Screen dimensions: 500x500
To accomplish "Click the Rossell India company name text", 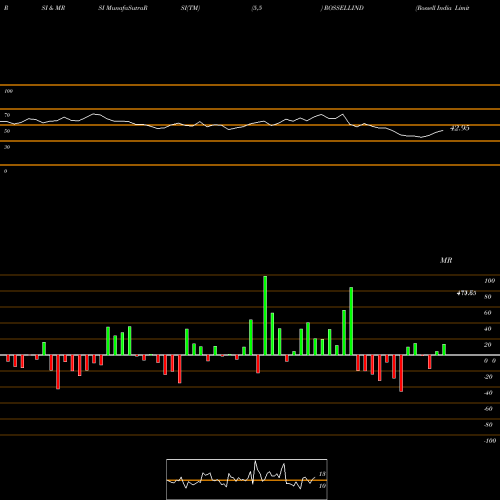I will 443,8.
